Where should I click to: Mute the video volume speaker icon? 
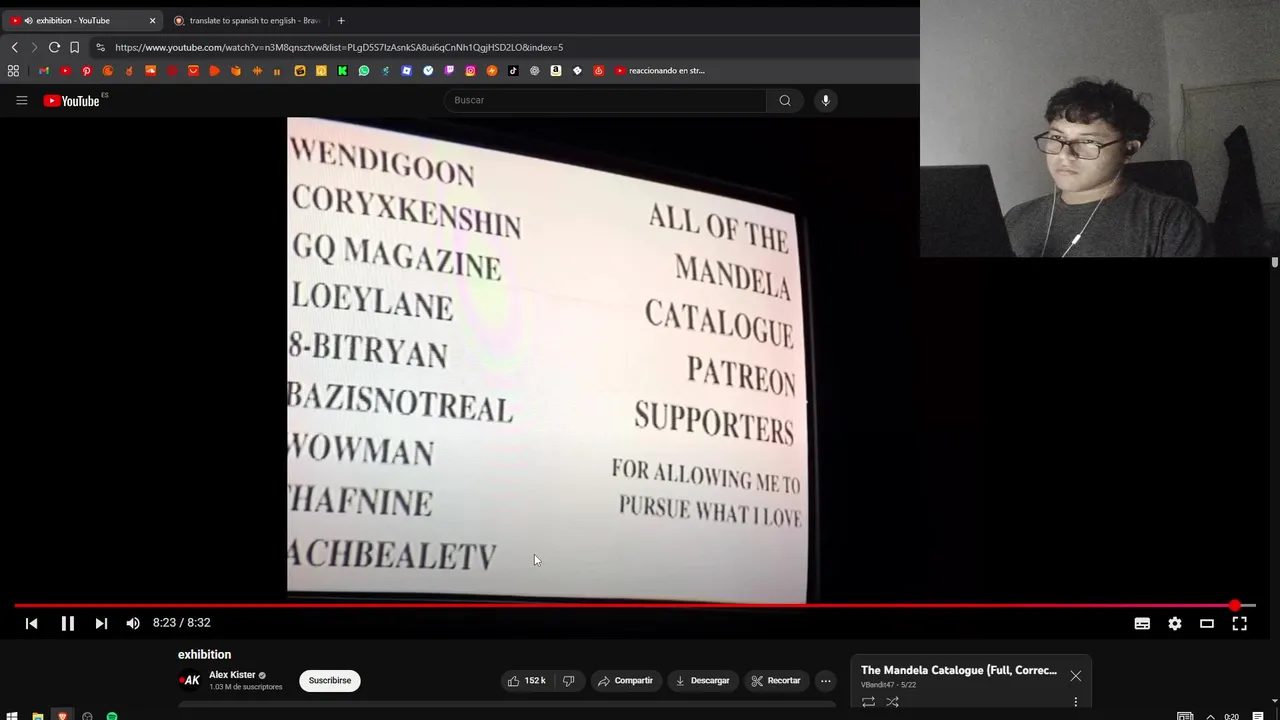point(133,623)
